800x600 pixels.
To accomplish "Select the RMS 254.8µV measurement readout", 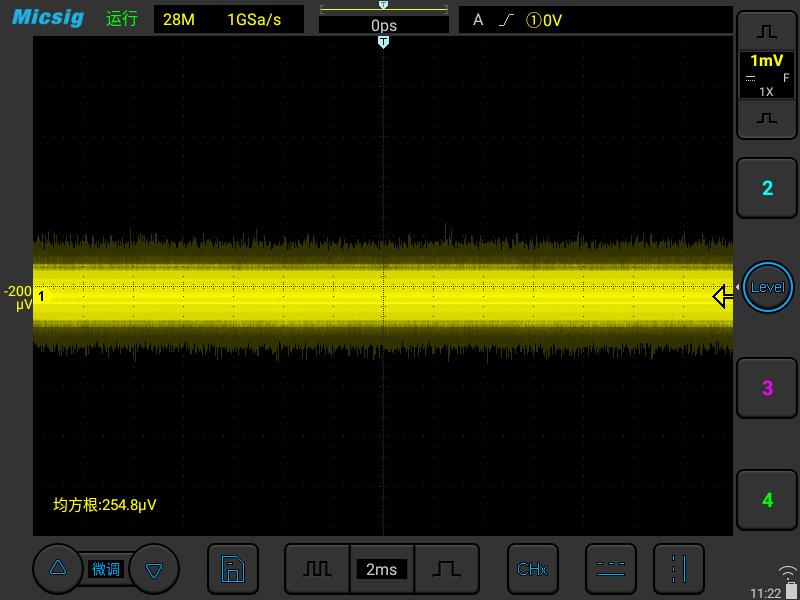I will click(105, 505).
